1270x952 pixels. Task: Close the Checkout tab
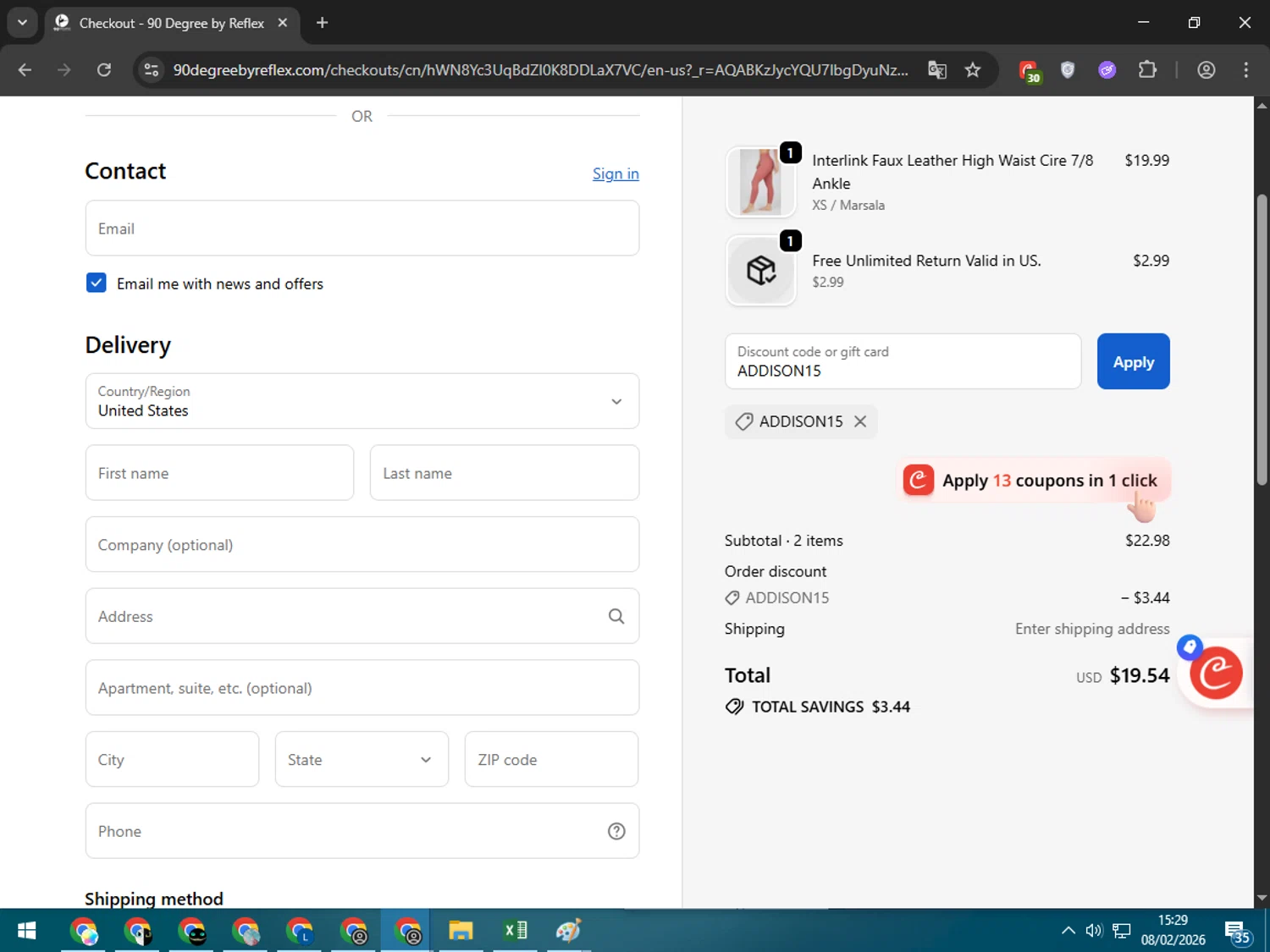[x=283, y=23]
